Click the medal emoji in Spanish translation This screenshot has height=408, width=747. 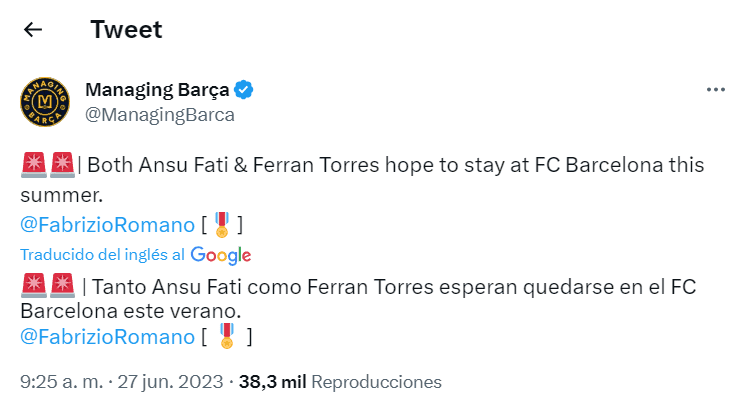click(x=226, y=337)
